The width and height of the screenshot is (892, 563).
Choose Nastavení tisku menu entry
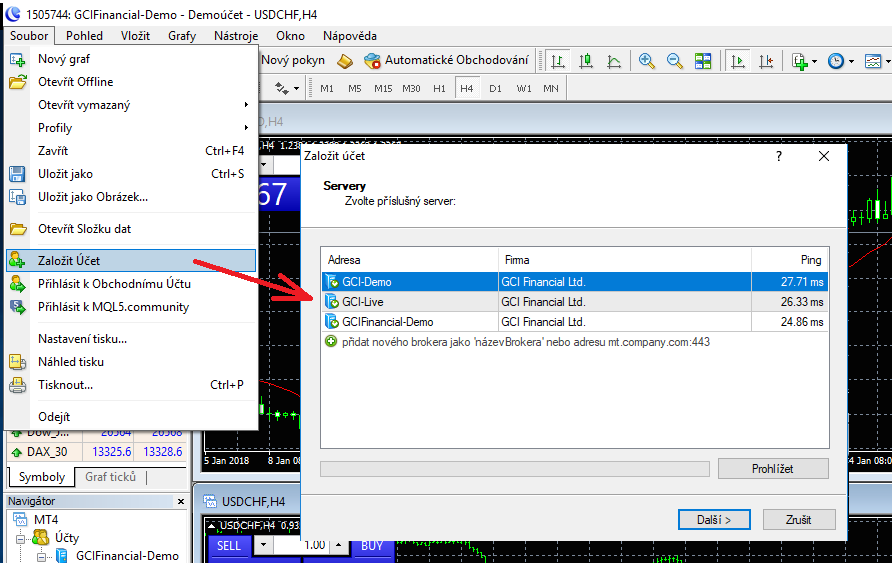[131, 339]
